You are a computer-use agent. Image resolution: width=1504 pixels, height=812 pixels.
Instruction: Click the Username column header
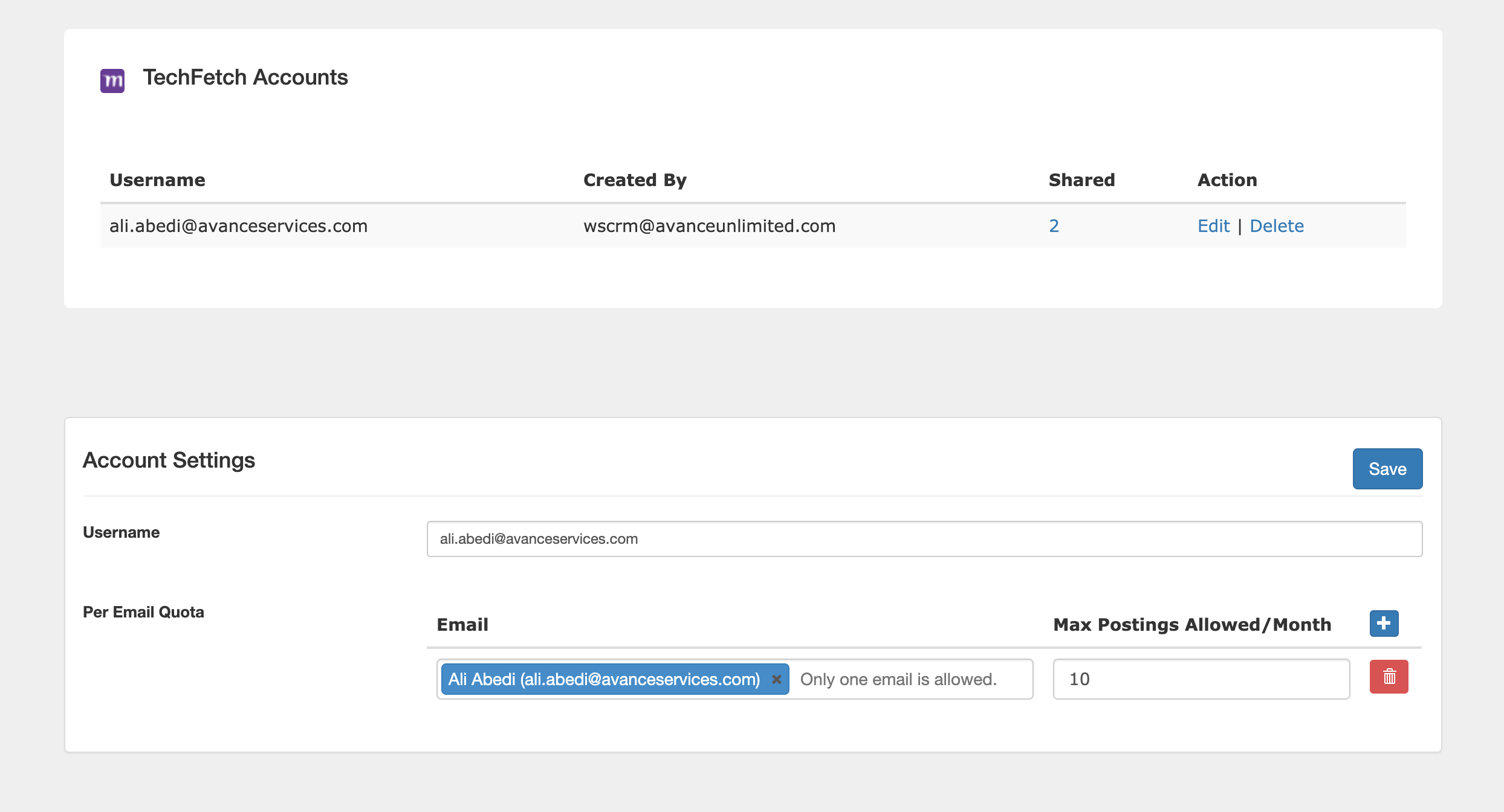[x=157, y=180]
